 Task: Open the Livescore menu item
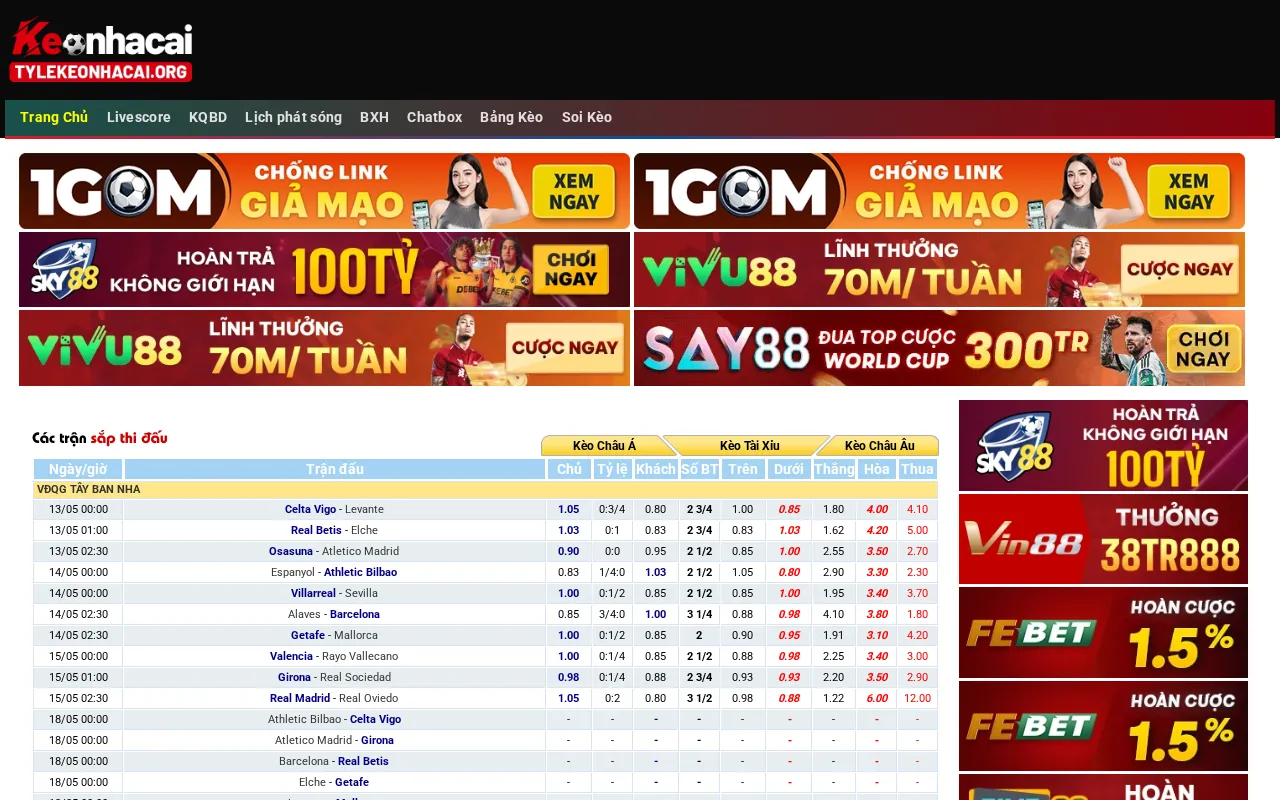tap(139, 117)
